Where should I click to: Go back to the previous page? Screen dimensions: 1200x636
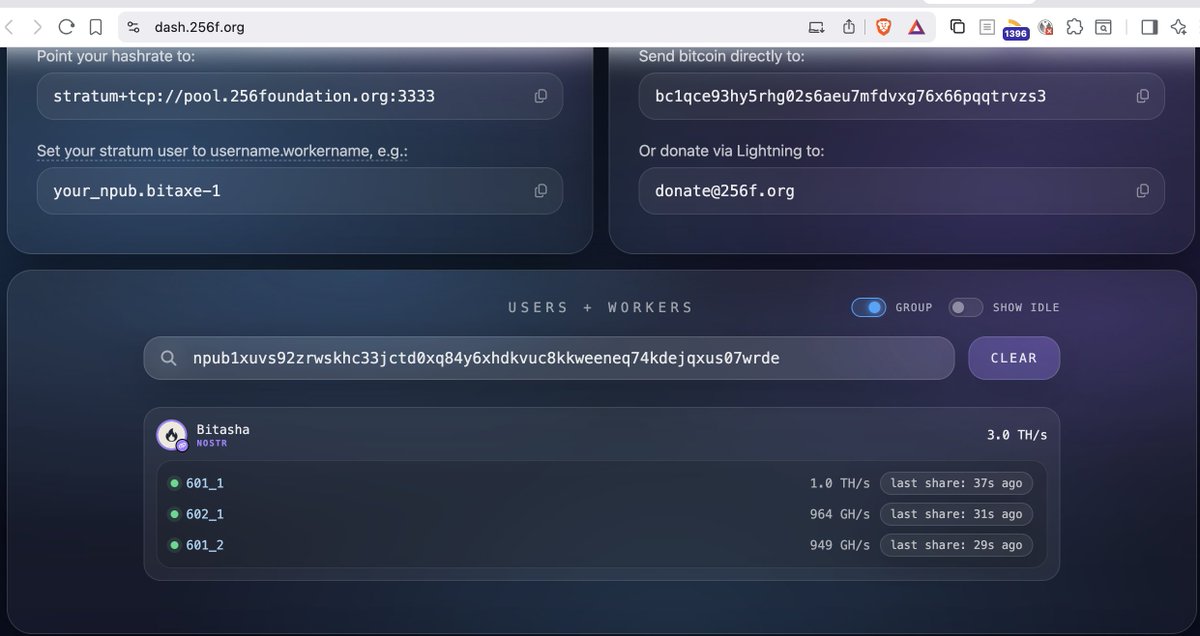point(10,27)
